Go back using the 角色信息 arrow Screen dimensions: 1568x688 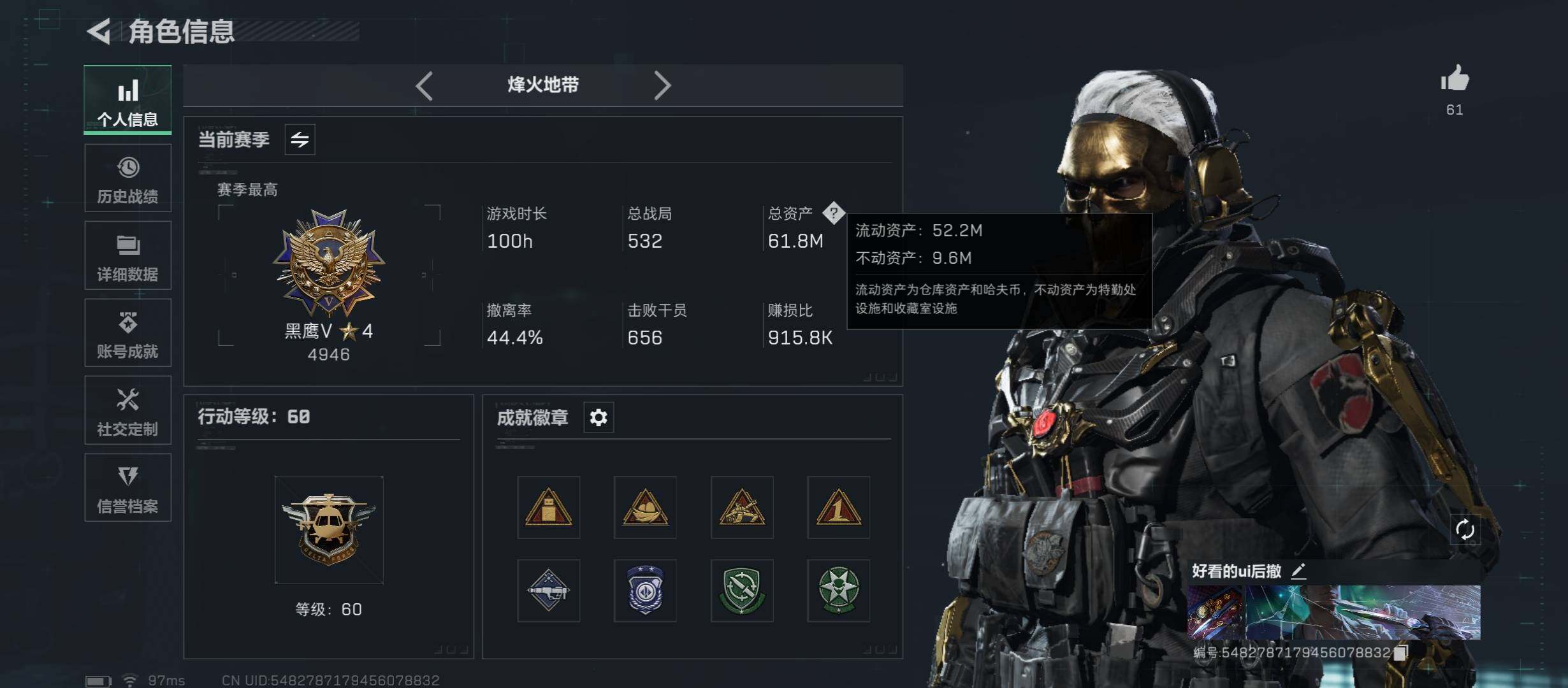99,31
